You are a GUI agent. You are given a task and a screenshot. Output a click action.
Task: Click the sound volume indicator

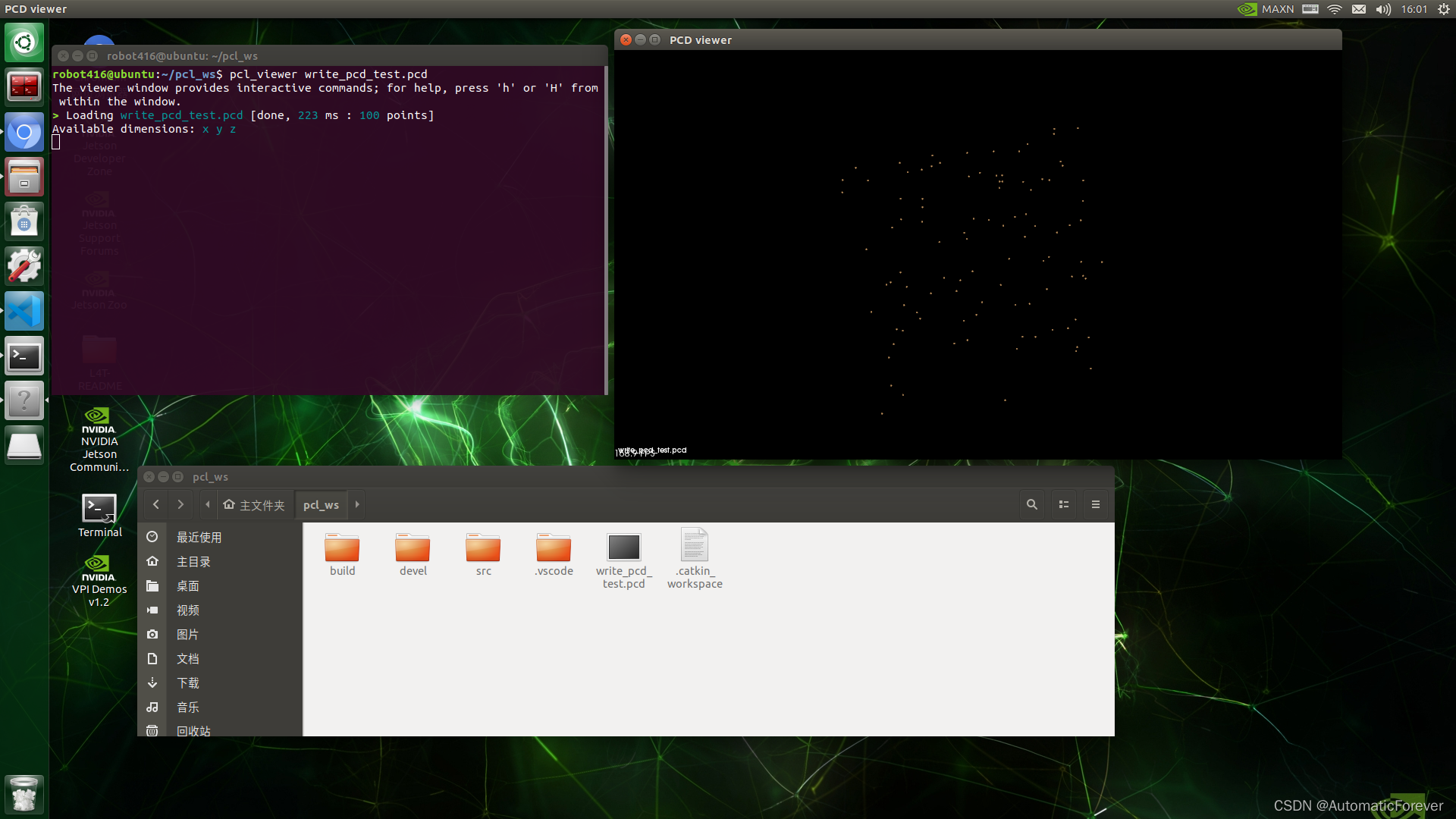(1382, 9)
